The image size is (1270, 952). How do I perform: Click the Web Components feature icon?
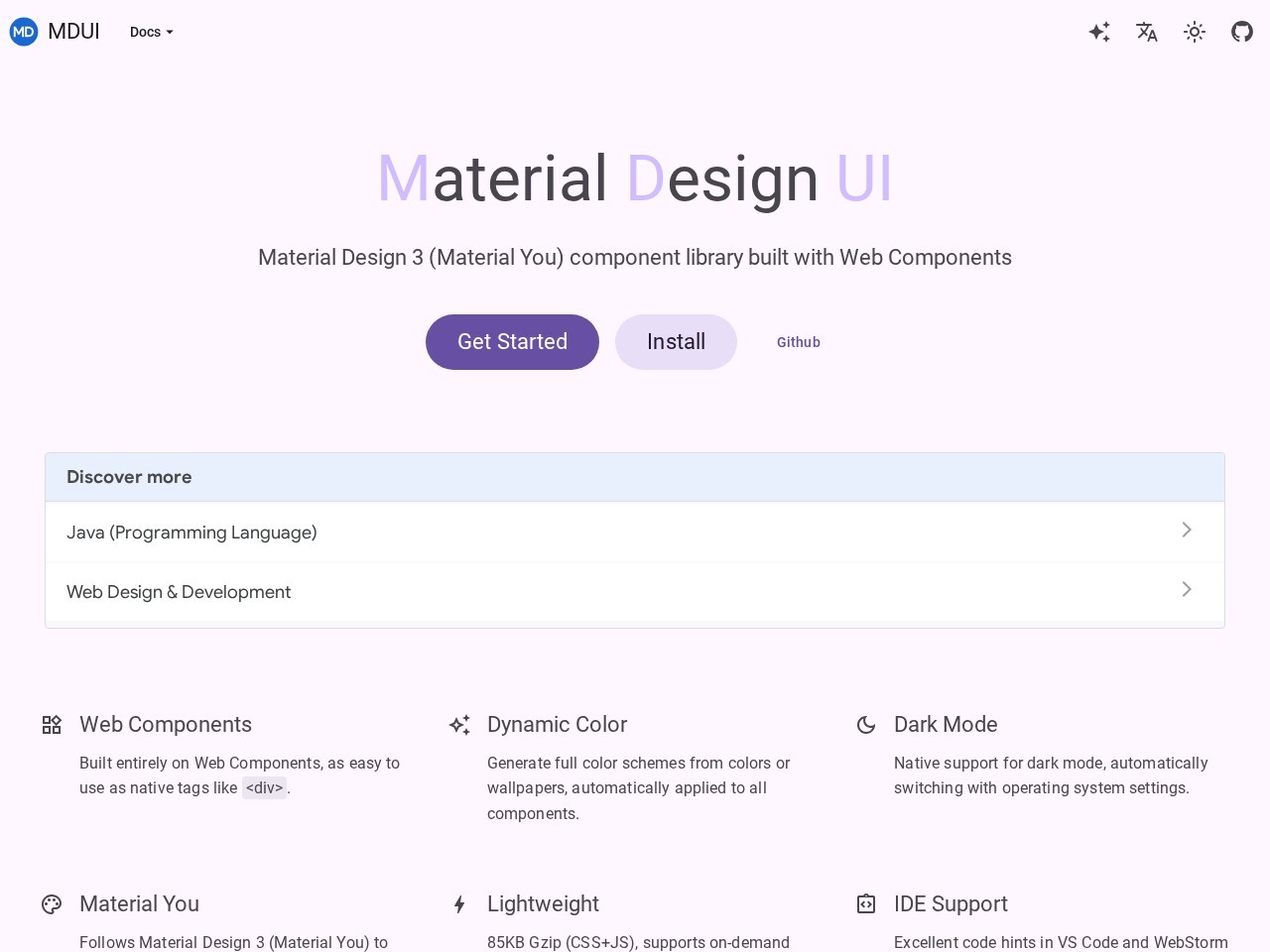coord(52,725)
